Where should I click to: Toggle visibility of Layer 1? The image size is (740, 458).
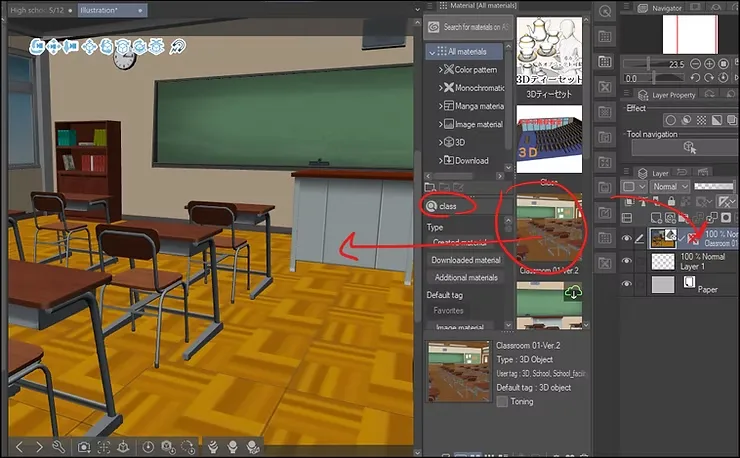[626, 261]
